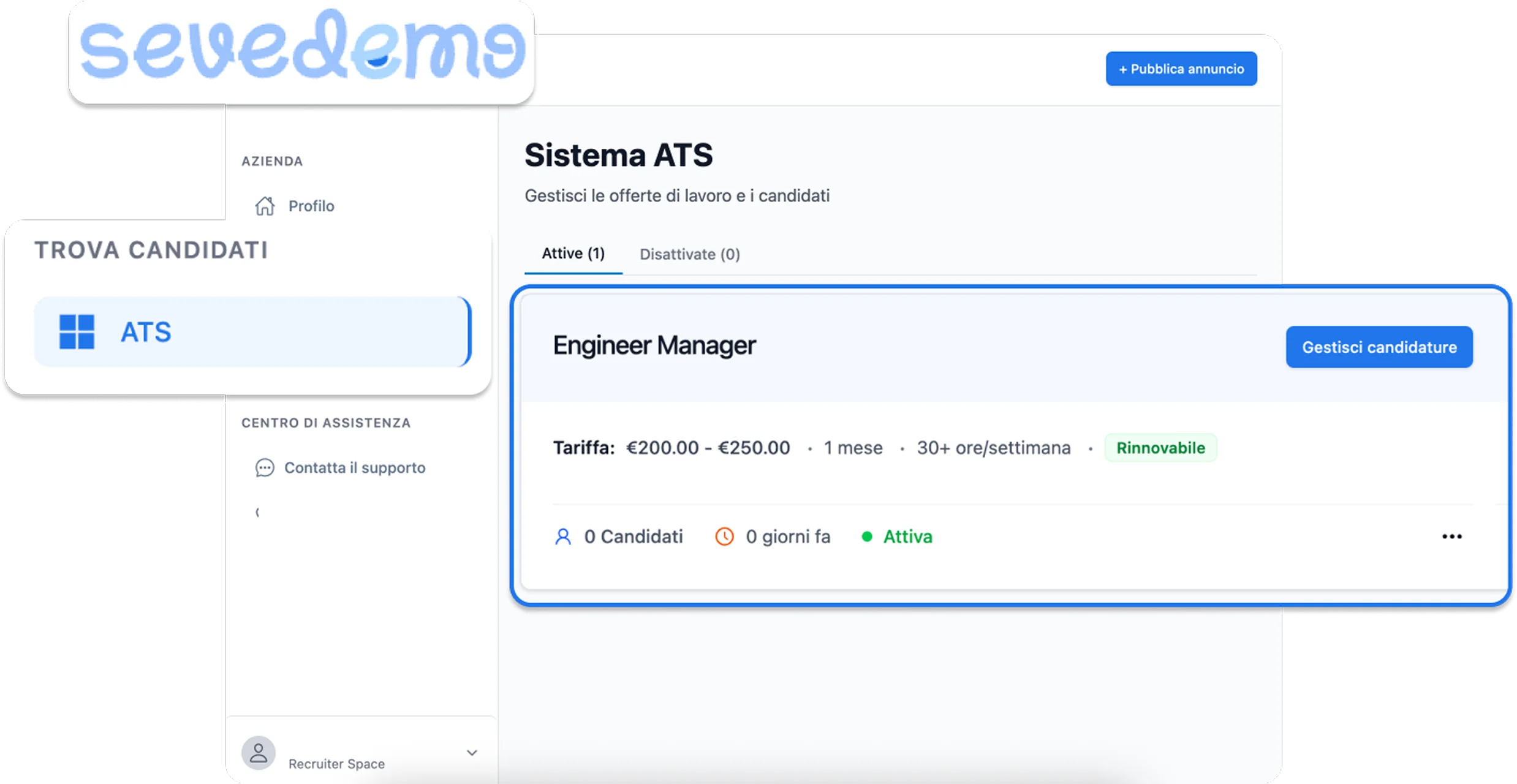
Task: Open the Engineer Manager job posting
Action: [x=655, y=345]
